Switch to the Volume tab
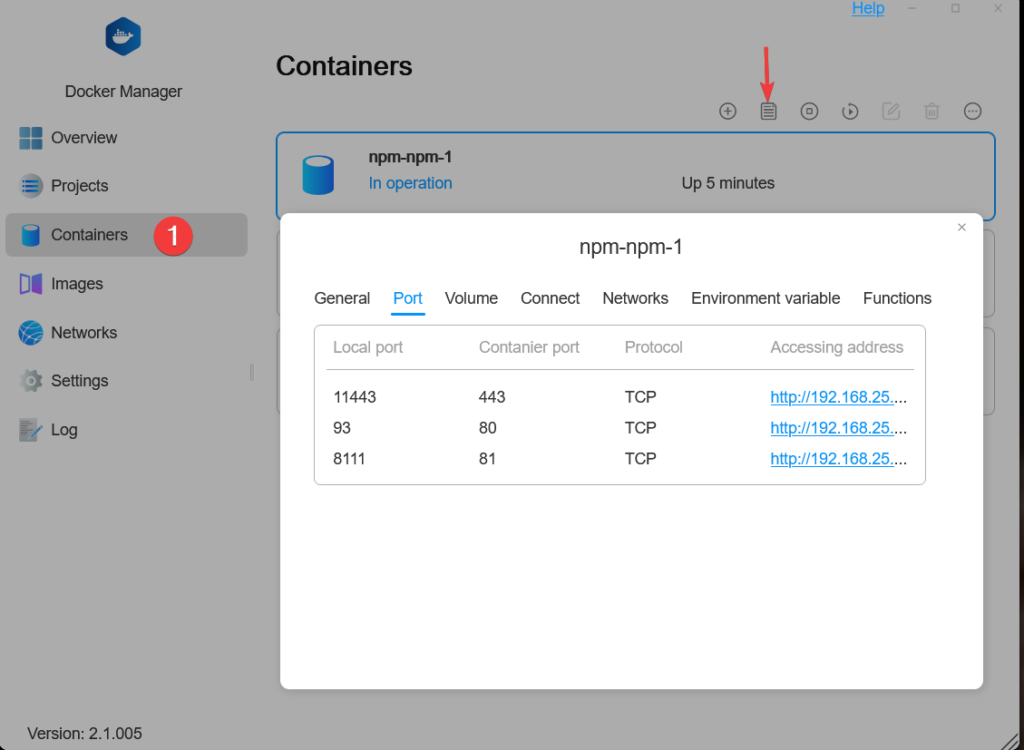 pyautogui.click(x=471, y=298)
